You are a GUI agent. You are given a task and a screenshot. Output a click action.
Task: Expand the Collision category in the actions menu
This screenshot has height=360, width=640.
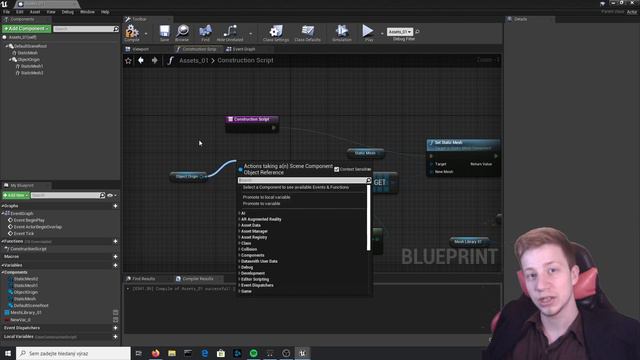[239, 249]
